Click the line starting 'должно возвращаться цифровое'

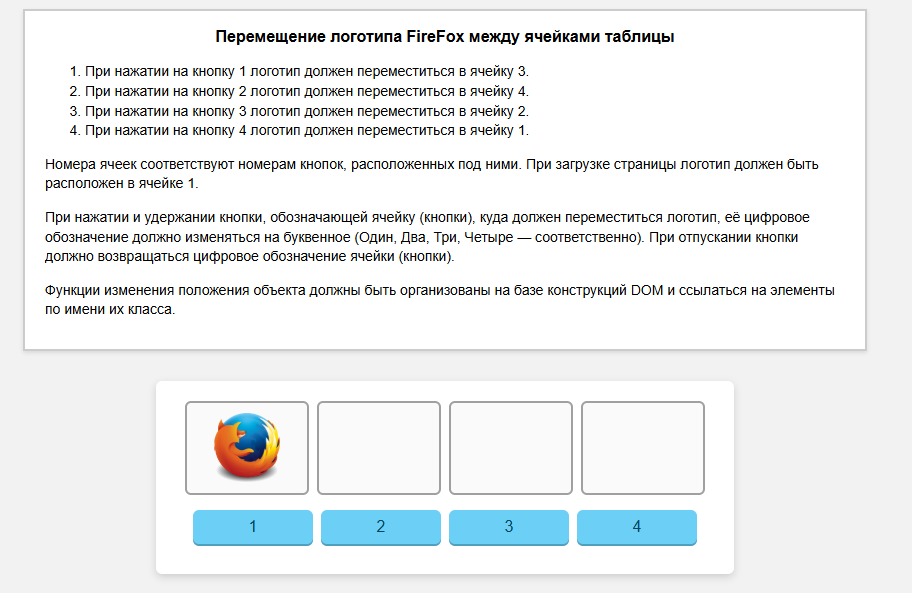coord(250,257)
